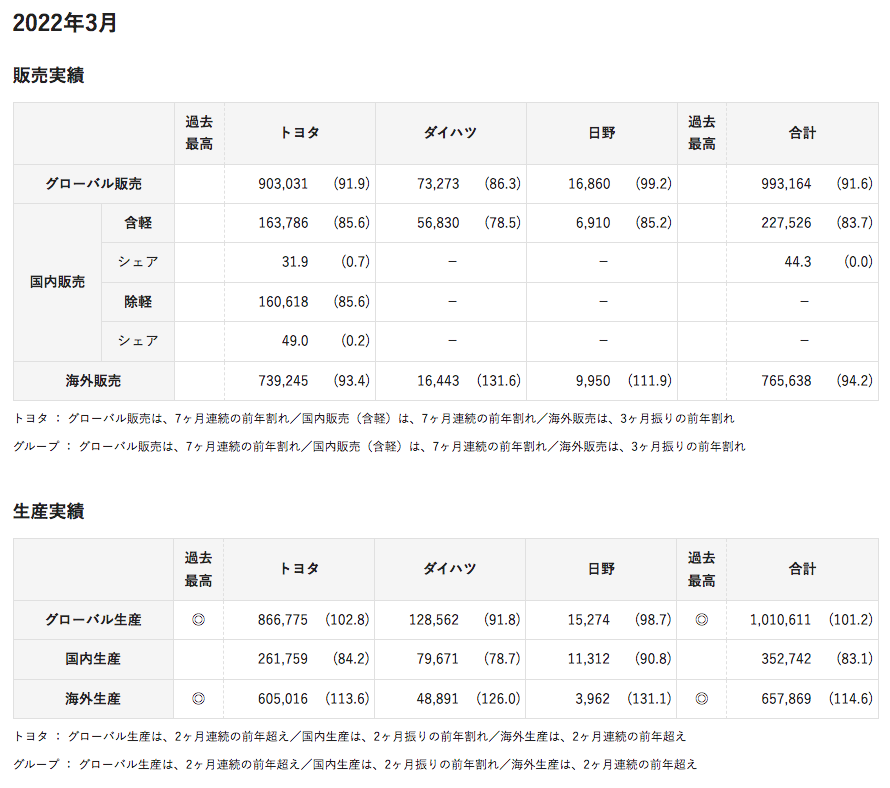Click the percentage (131.1) in overseas production
The width and height of the screenshot is (890, 788).
[x=649, y=699]
